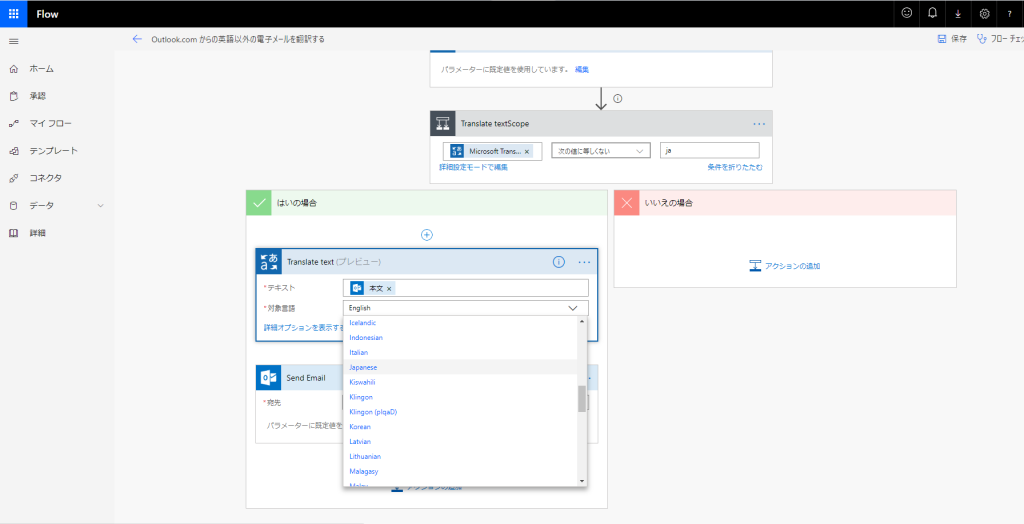
Task: Click the Send Email action title
Action: coord(306,378)
